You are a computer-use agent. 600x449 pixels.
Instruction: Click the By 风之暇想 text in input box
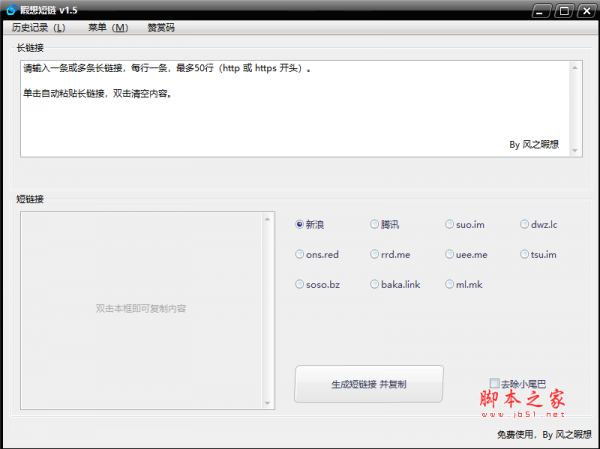click(534, 144)
